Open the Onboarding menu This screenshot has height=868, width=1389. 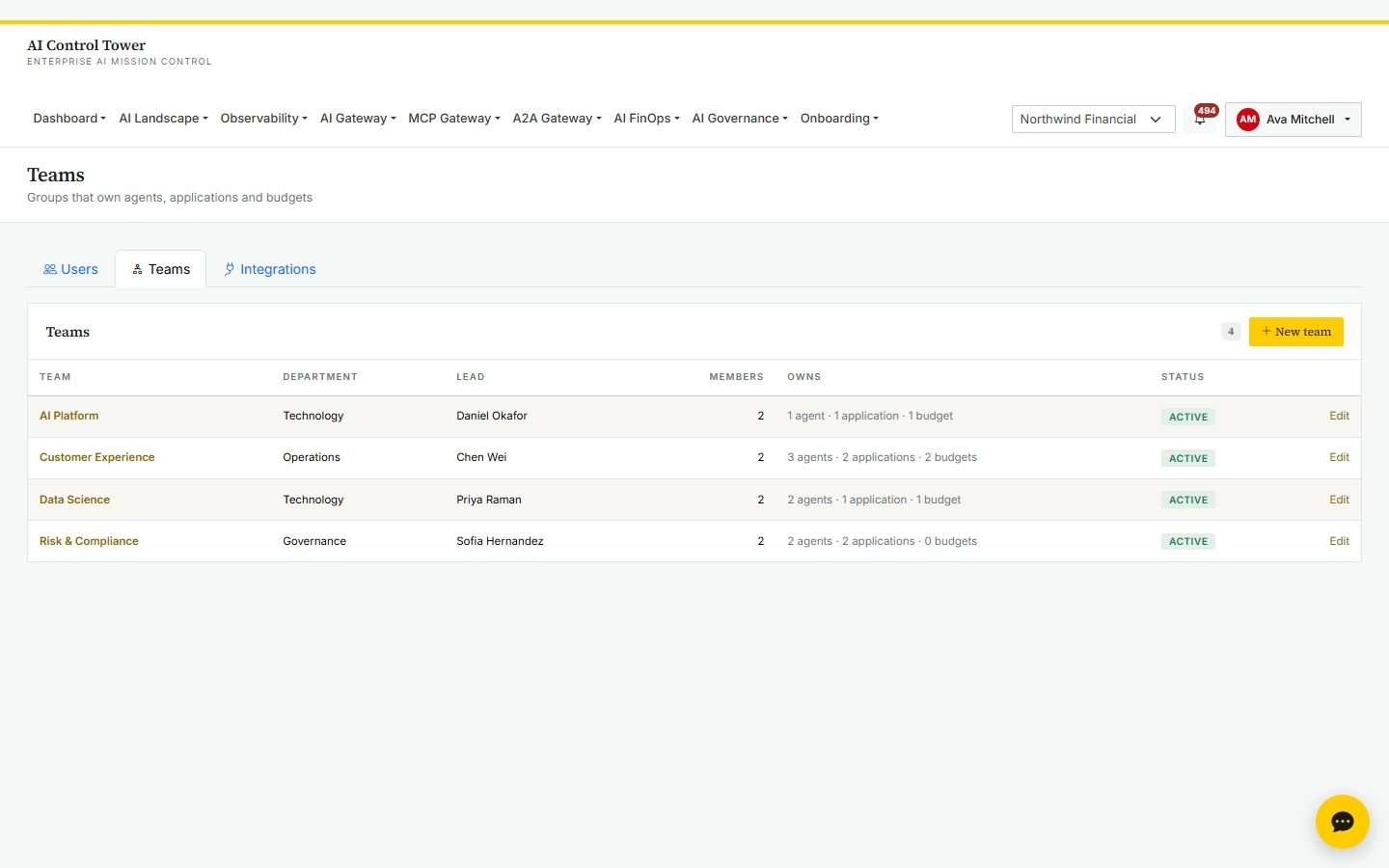[839, 119]
